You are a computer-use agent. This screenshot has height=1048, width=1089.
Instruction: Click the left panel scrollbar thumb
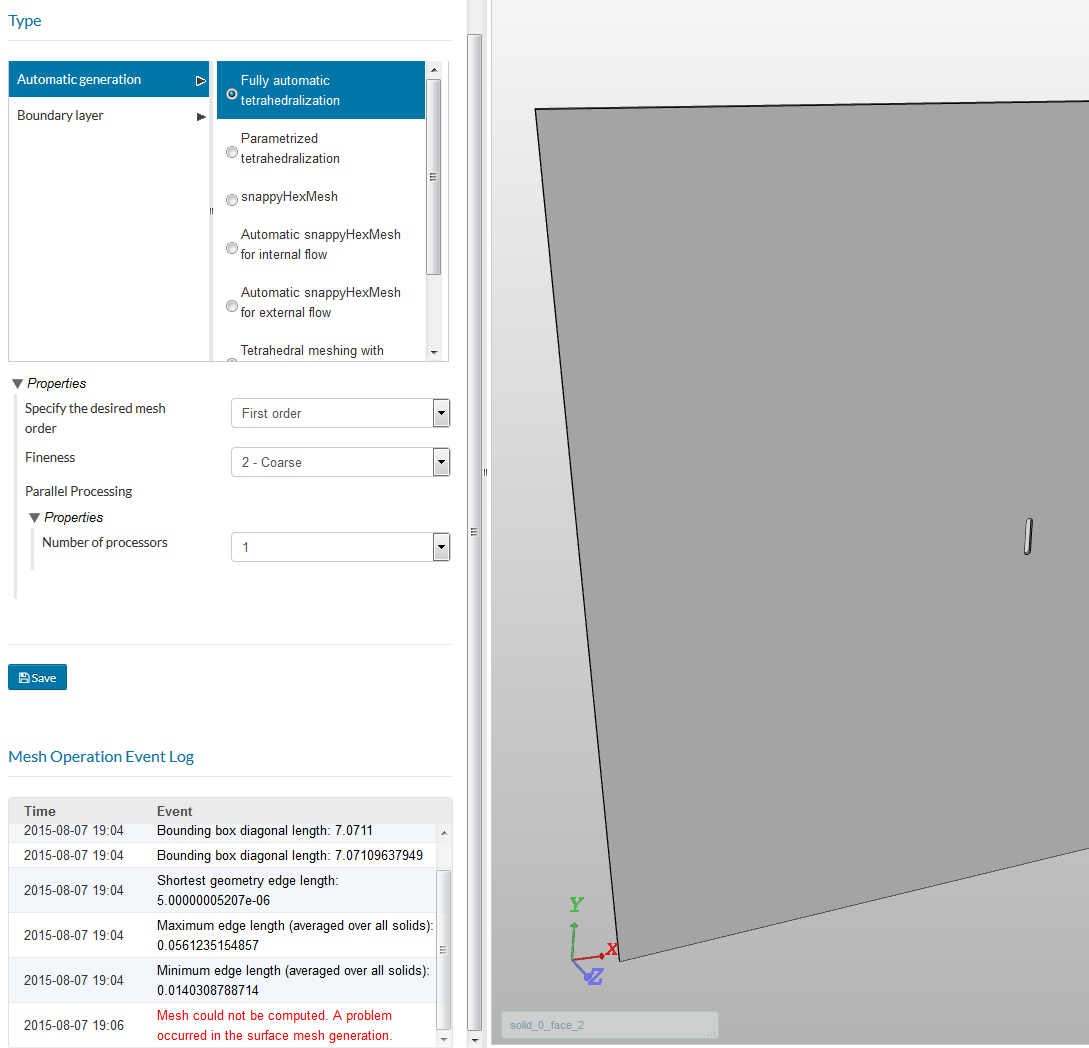tap(474, 531)
